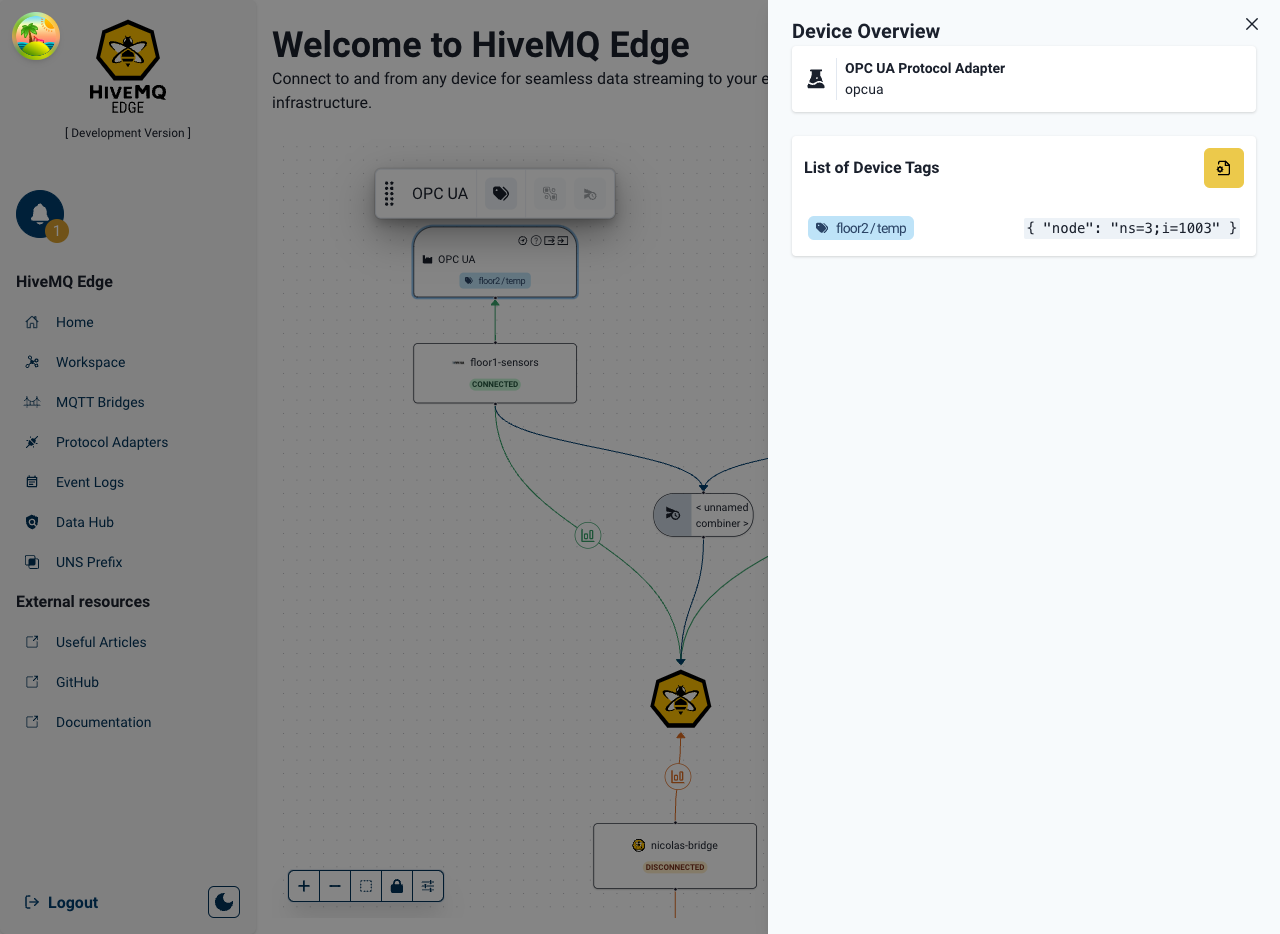Screen dimensions: 1280x934
Task: Open UNS Prefix page
Action: click(88, 562)
